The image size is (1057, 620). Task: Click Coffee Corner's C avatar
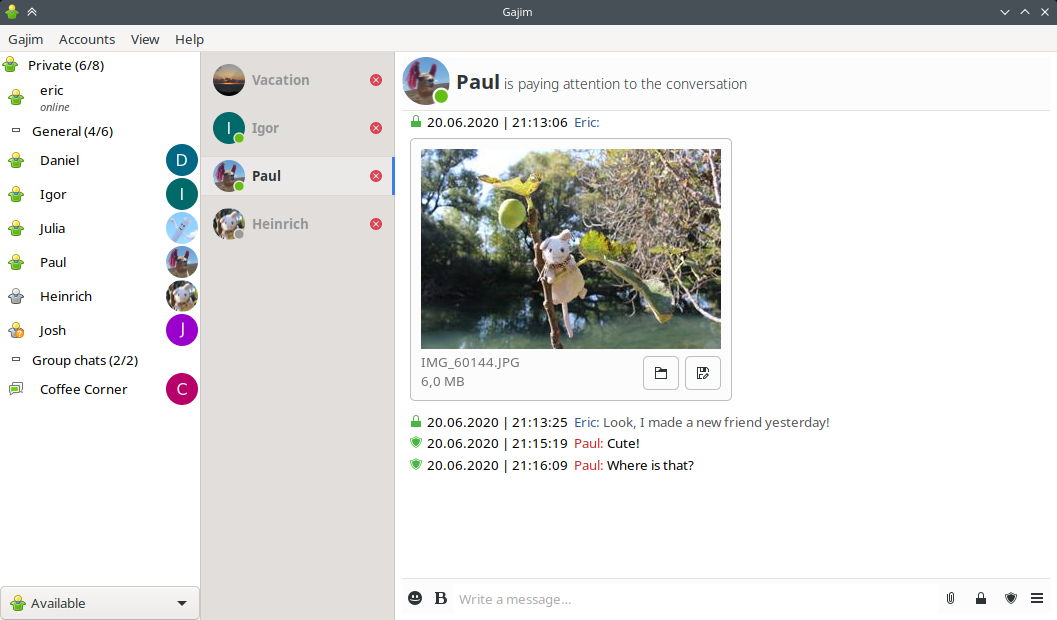(182, 389)
